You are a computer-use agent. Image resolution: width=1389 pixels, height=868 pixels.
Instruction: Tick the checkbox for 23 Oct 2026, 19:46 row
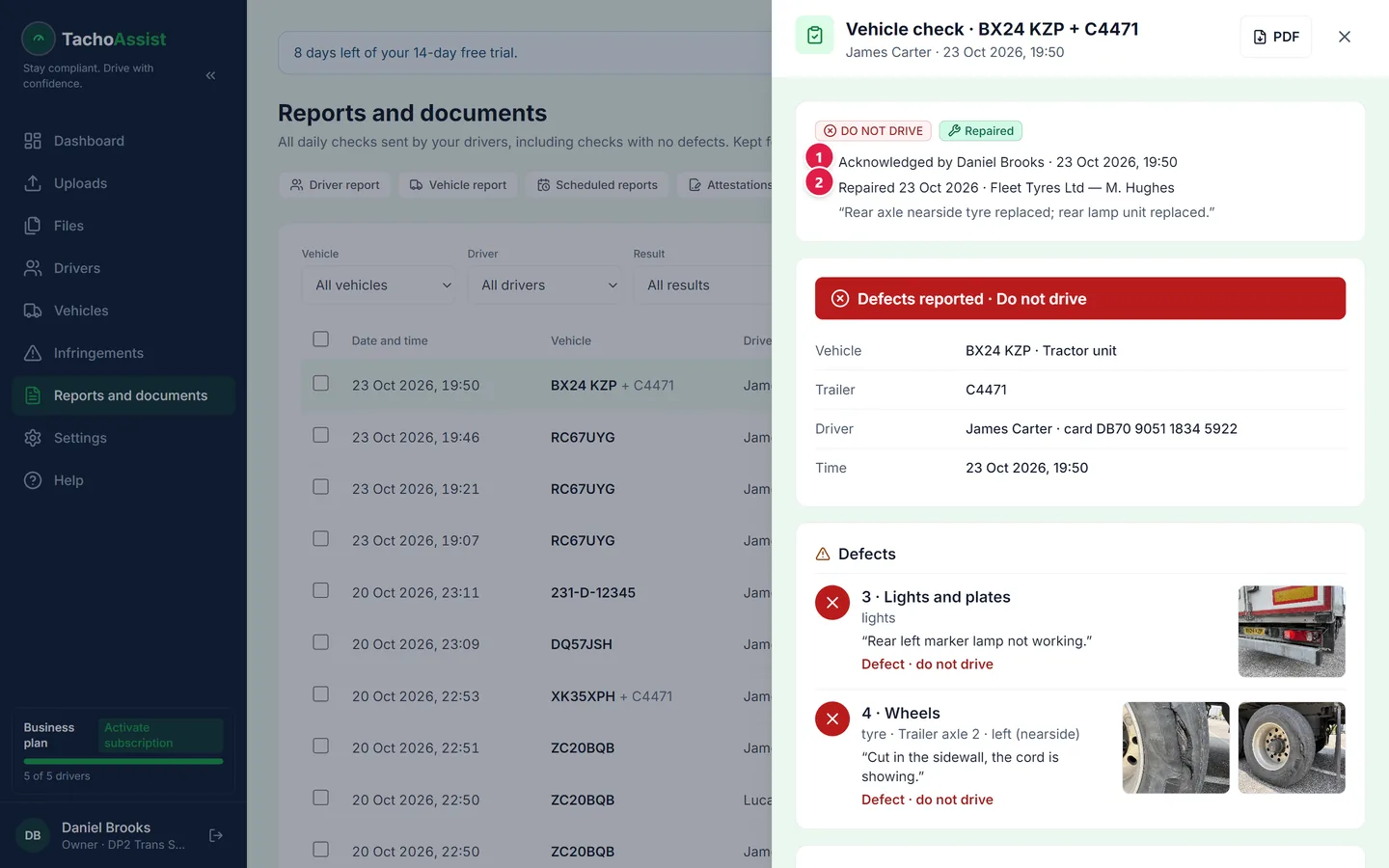click(321, 436)
